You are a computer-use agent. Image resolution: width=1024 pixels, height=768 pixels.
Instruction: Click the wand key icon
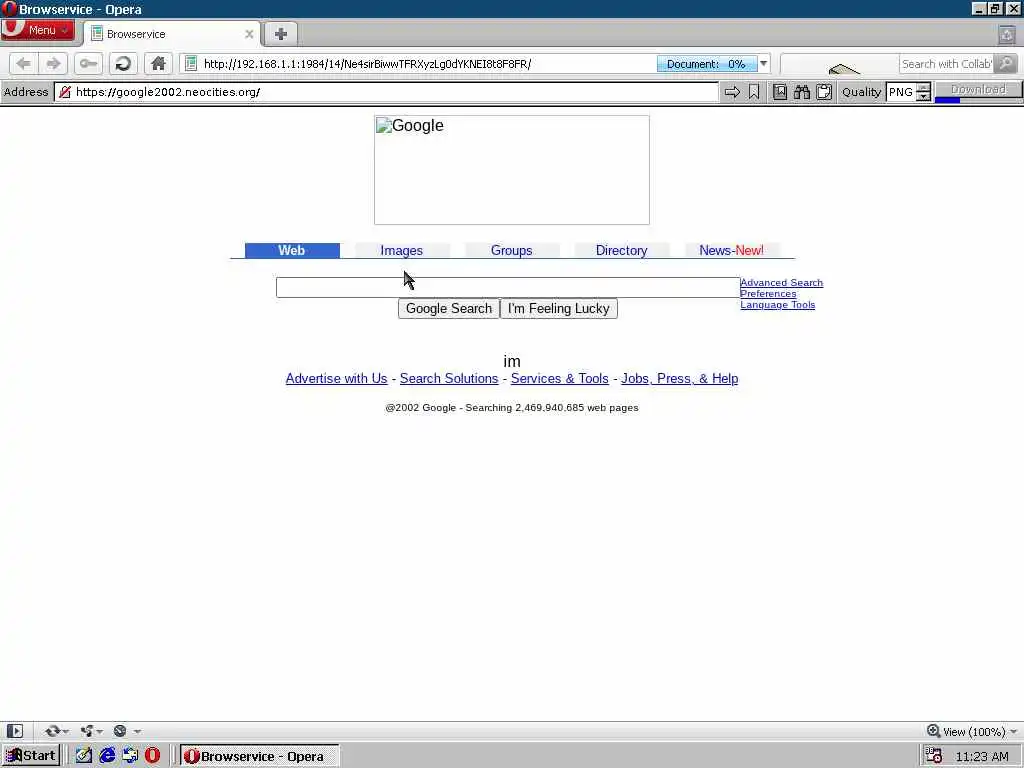(x=88, y=63)
